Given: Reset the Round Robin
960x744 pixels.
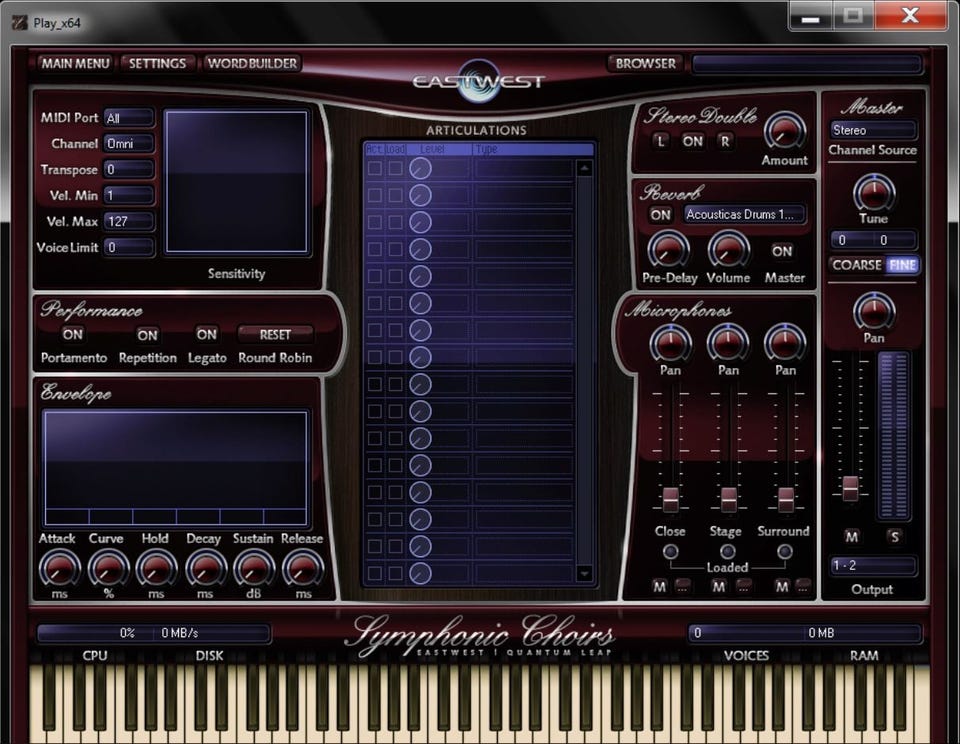Looking at the screenshot, I should pyautogui.click(x=275, y=334).
